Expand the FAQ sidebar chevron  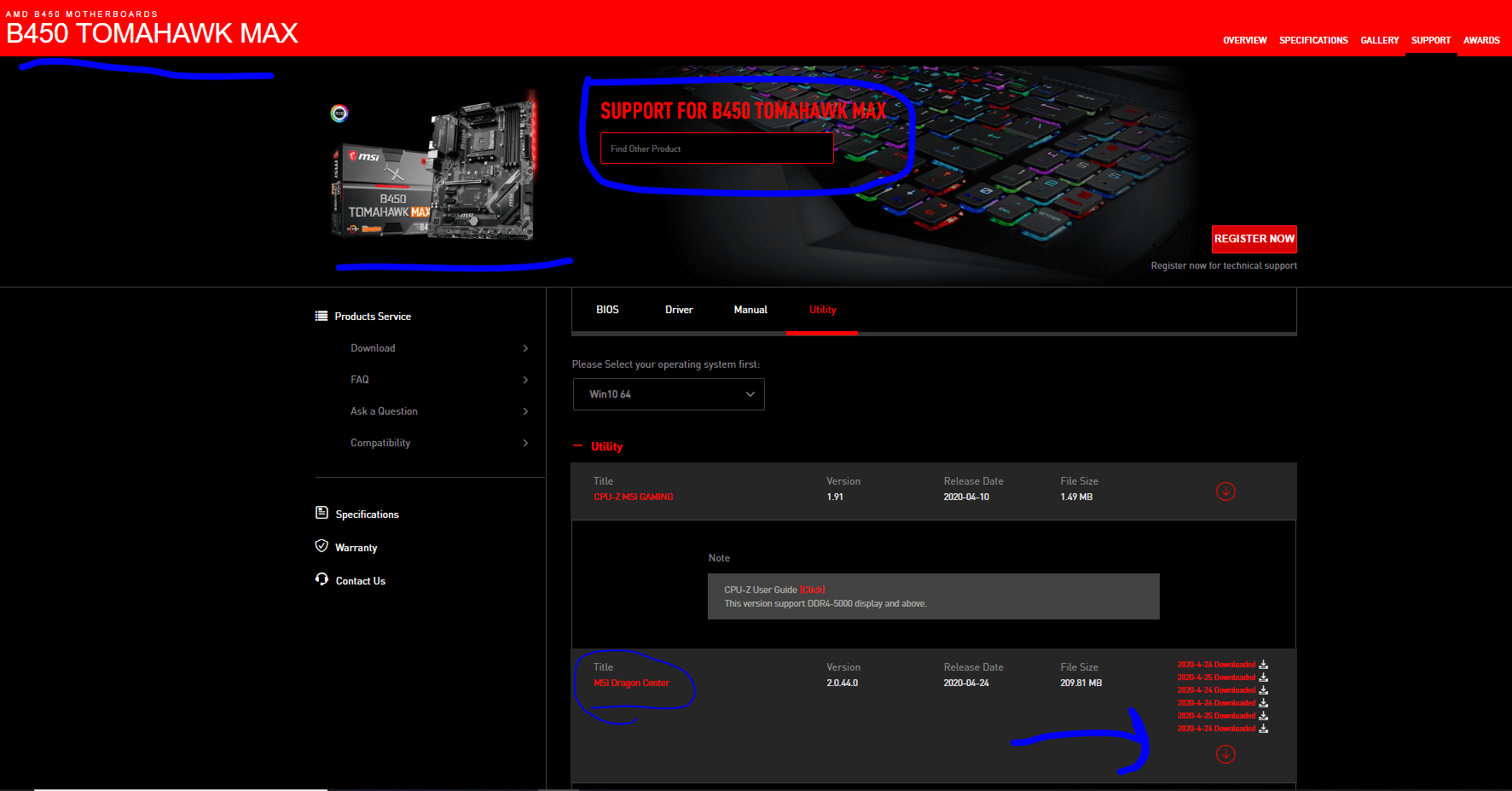[525, 380]
